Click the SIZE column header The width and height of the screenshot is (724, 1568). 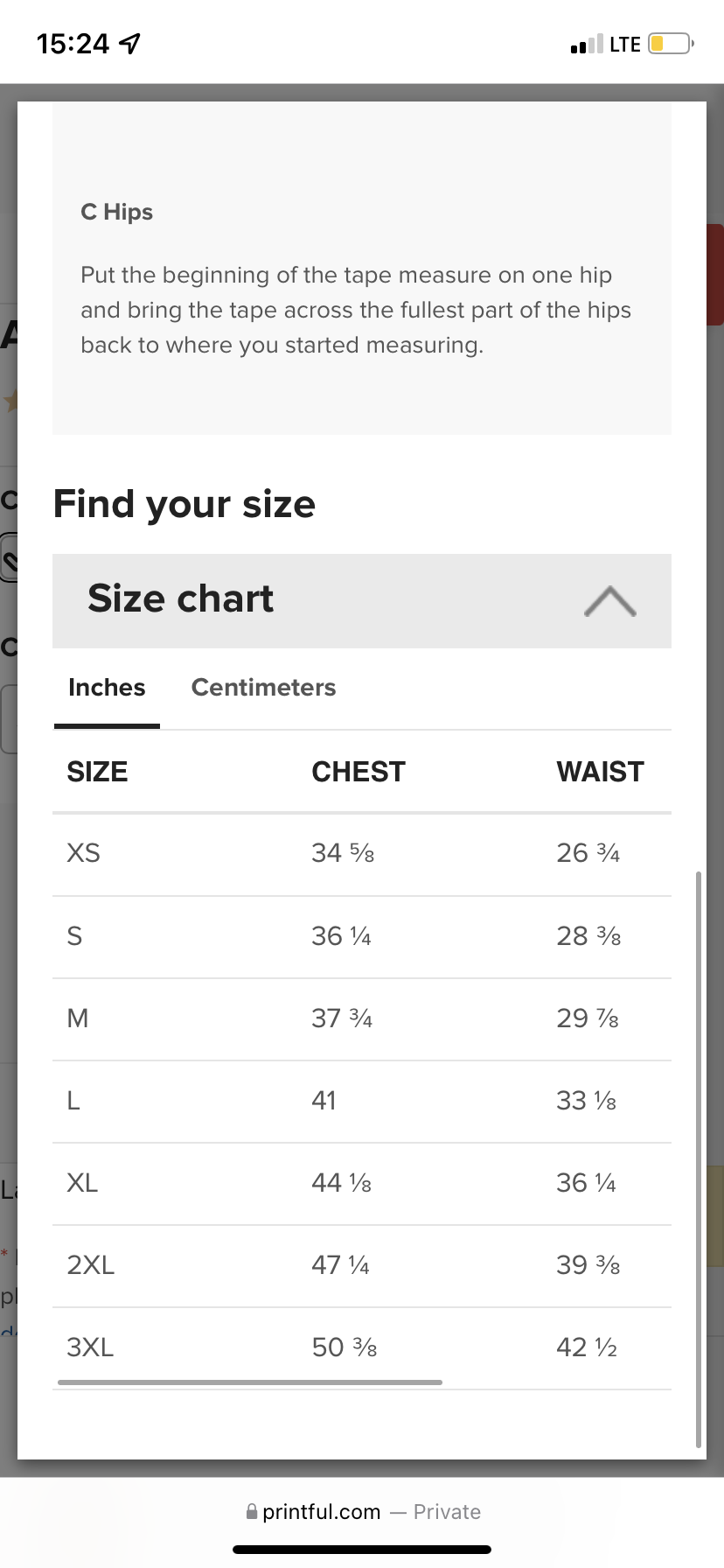(97, 772)
